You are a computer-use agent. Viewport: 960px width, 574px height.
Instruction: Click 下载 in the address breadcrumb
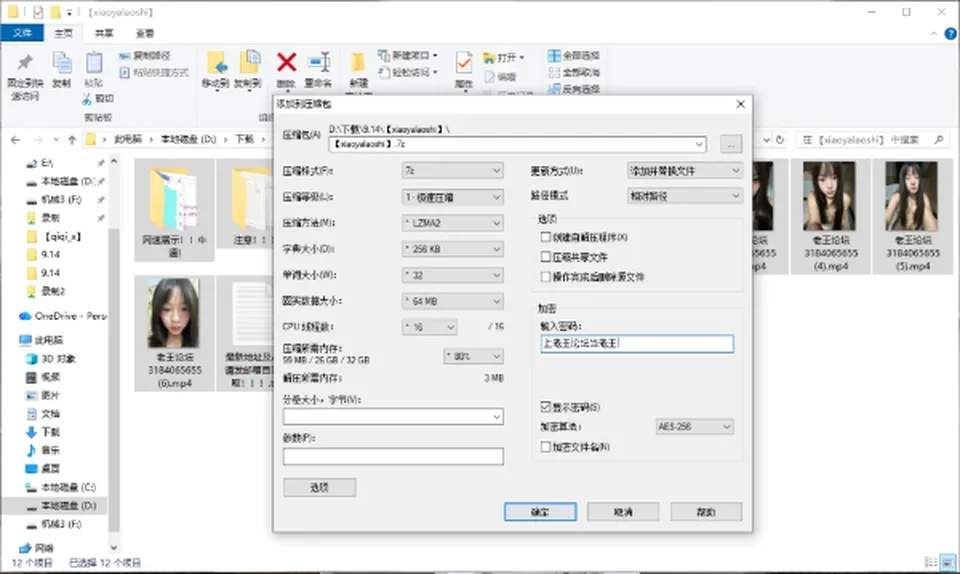[x=245, y=140]
